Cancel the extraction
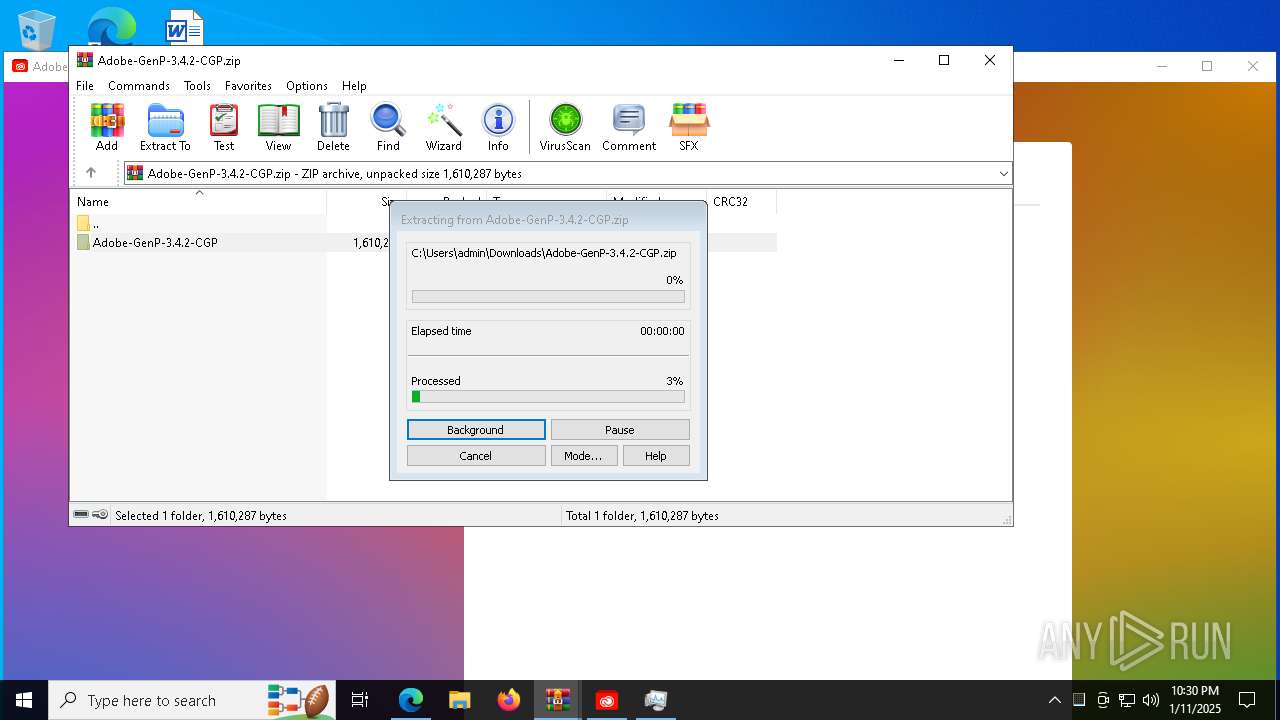The width and height of the screenshot is (1280, 720). pyautogui.click(x=476, y=456)
